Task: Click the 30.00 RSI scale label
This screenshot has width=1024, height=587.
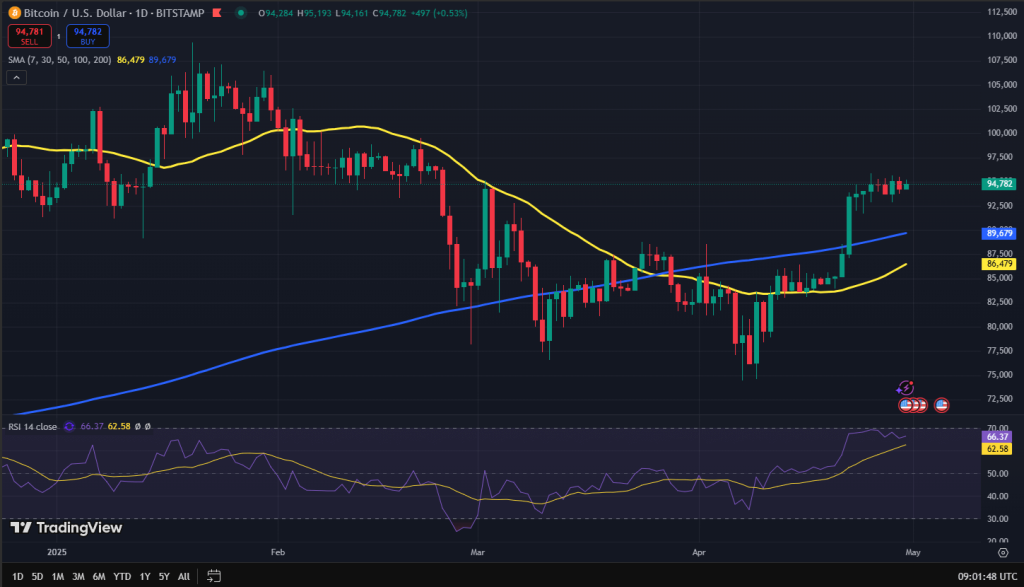Action: 997,519
